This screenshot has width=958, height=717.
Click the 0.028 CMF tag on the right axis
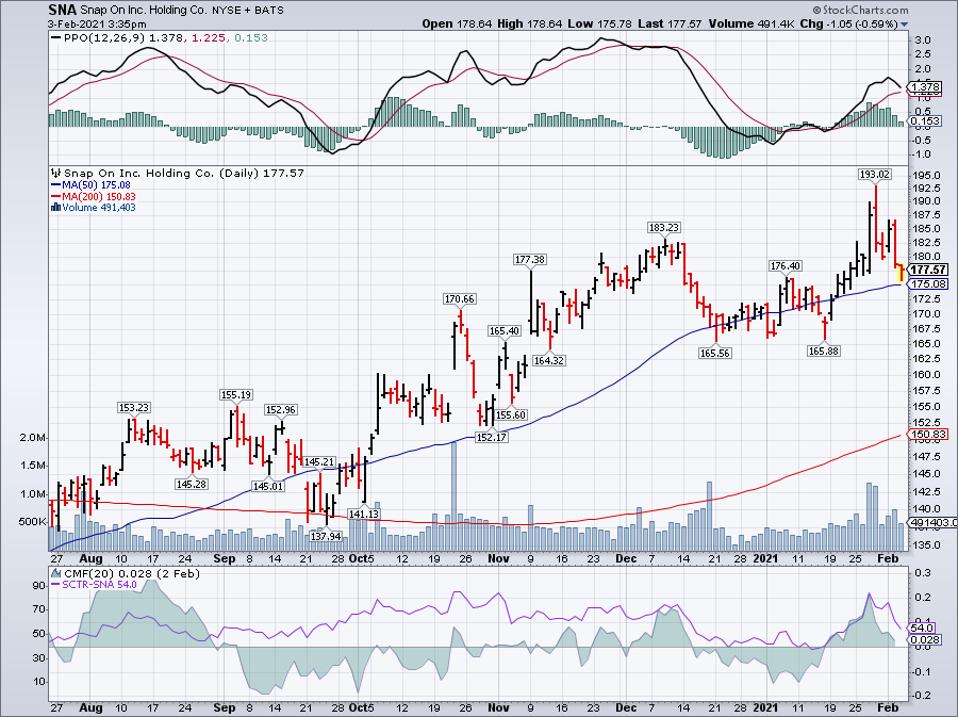(925, 639)
